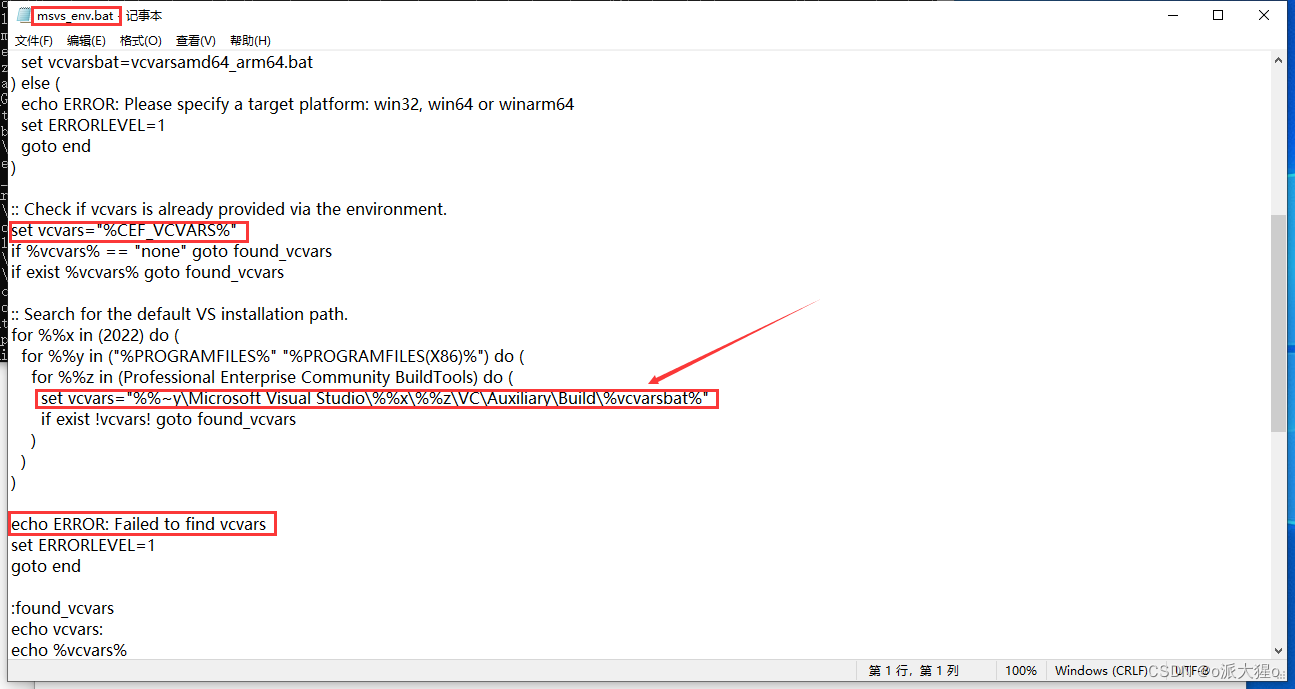Click the 'echo %vcvars%' line

pyautogui.click(x=70, y=649)
